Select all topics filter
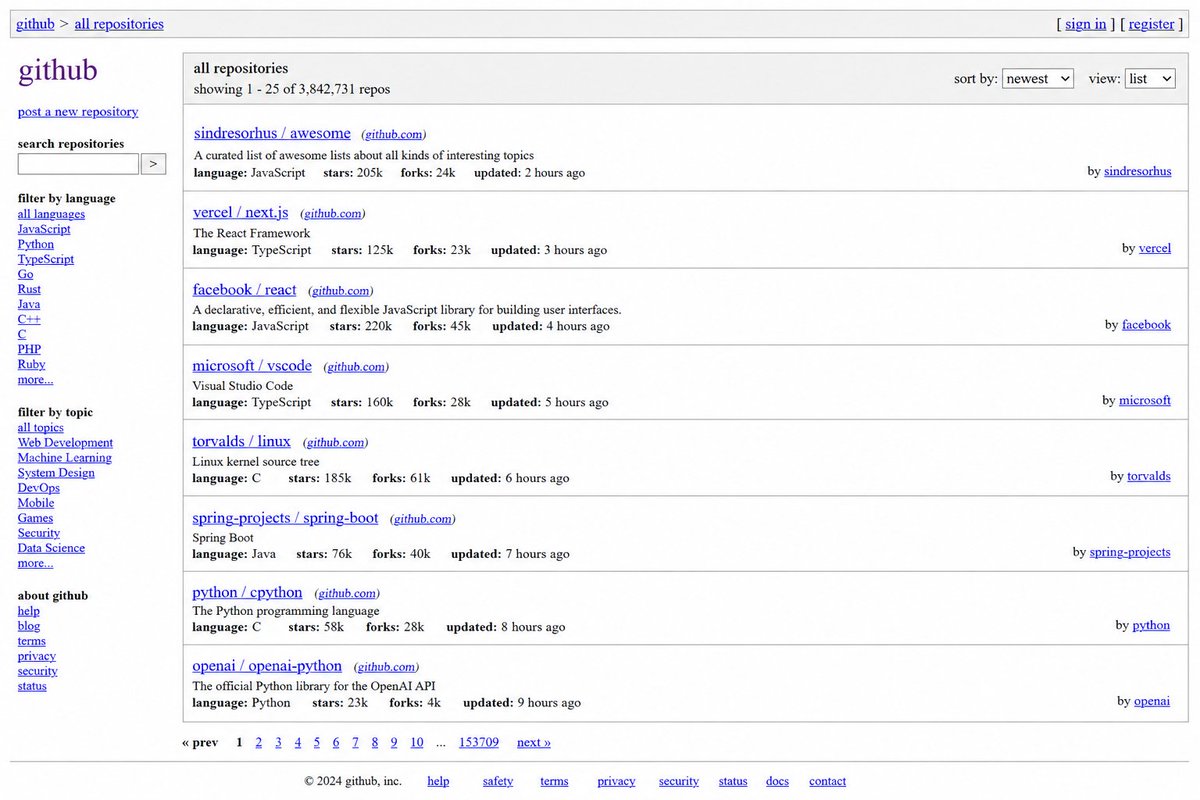 pyautogui.click(x=41, y=428)
